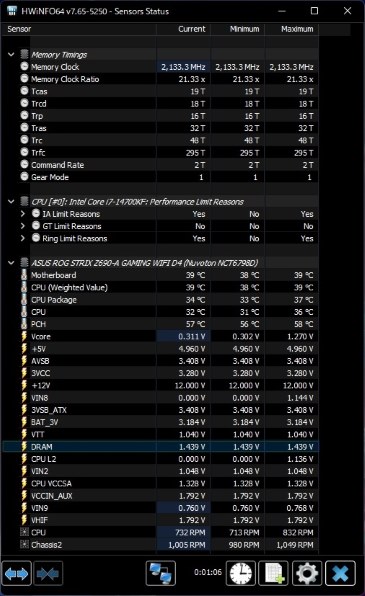
Task: Expand IA Limit Reasons entry
Action: pyautogui.click(x=23, y=214)
